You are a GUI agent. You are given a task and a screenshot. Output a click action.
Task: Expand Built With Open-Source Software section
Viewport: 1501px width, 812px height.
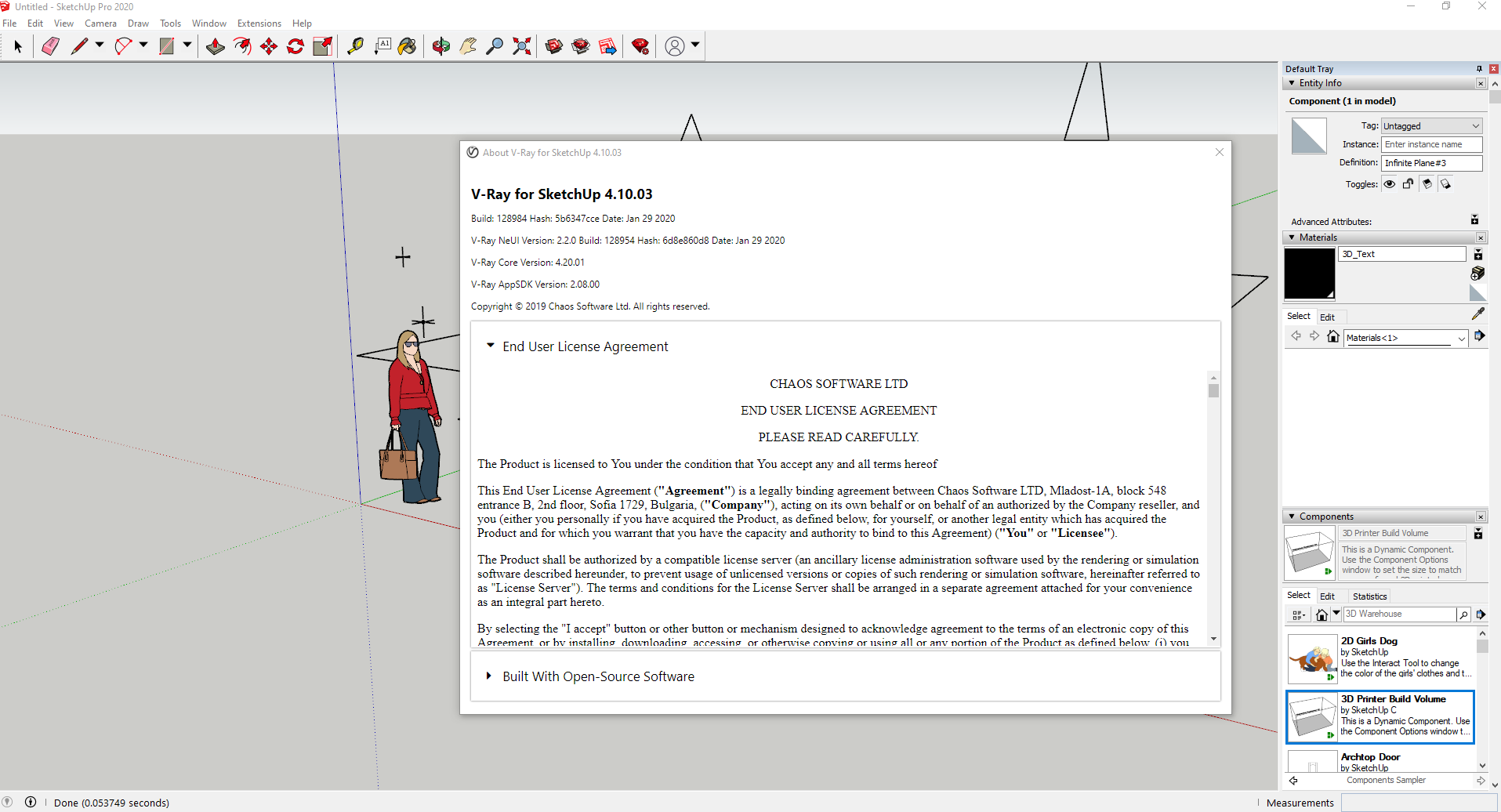point(489,676)
